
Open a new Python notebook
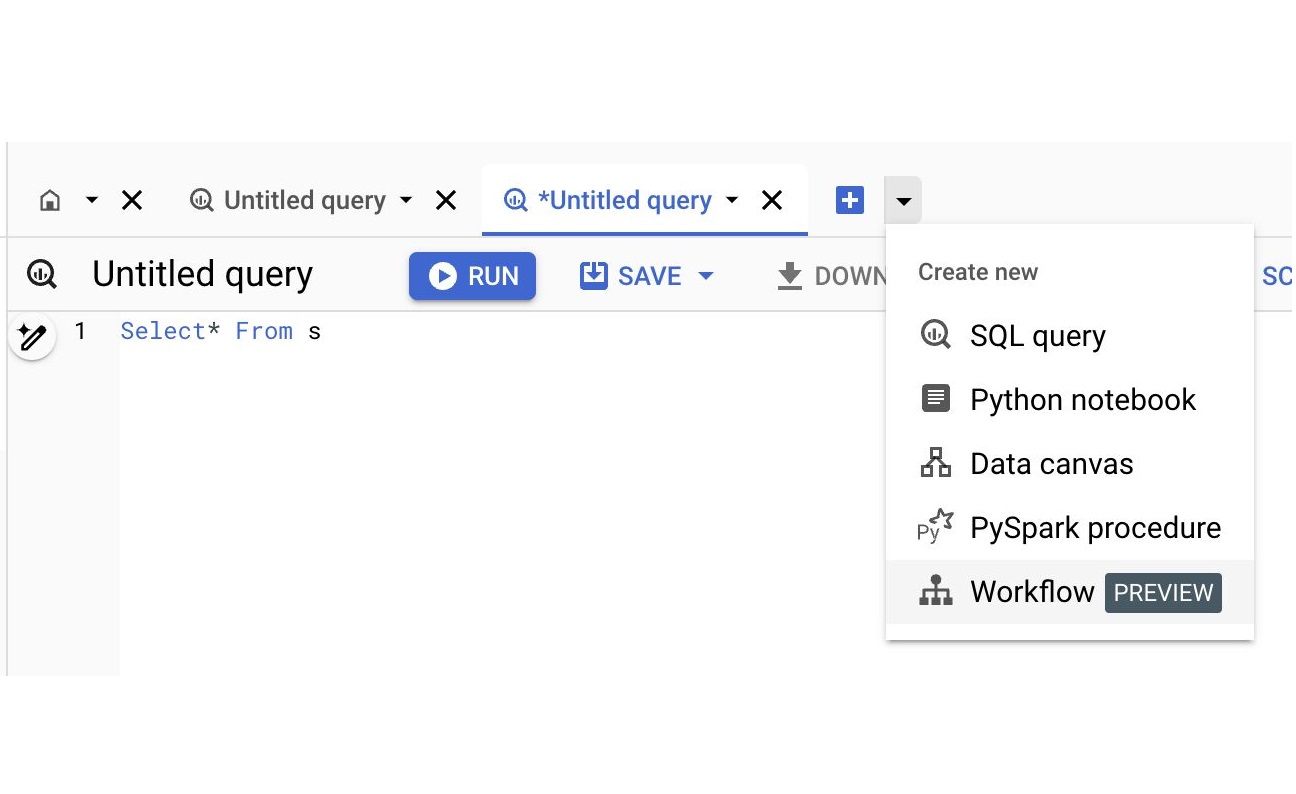pyautogui.click(x=1083, y=399)
